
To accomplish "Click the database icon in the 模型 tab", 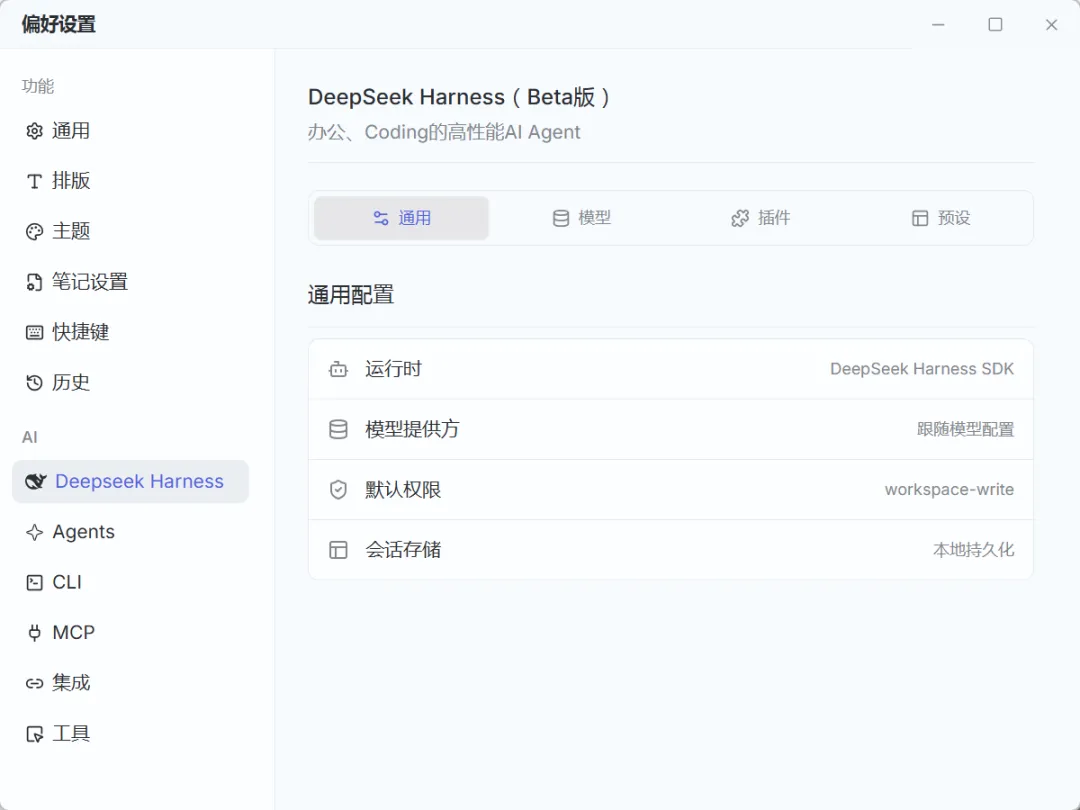I will (561, 218).
